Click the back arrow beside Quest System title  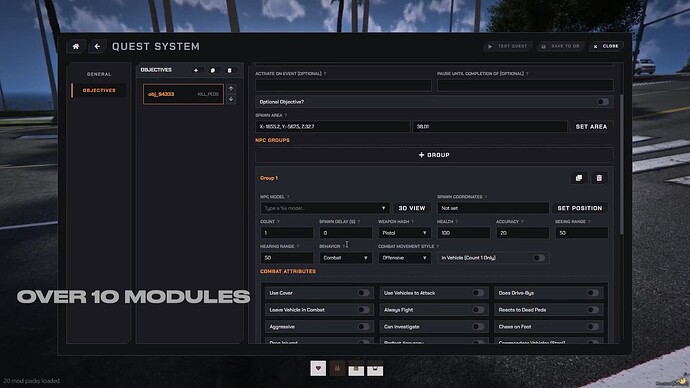(97, 46)
